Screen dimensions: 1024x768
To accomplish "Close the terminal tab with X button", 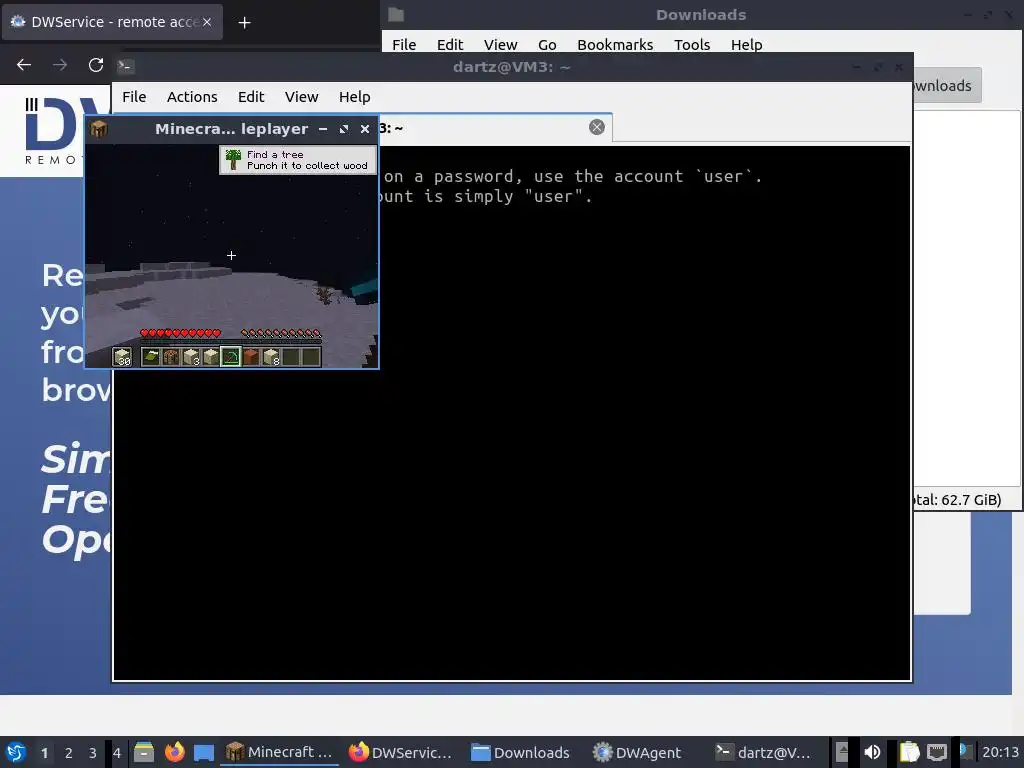I will 597,127.
